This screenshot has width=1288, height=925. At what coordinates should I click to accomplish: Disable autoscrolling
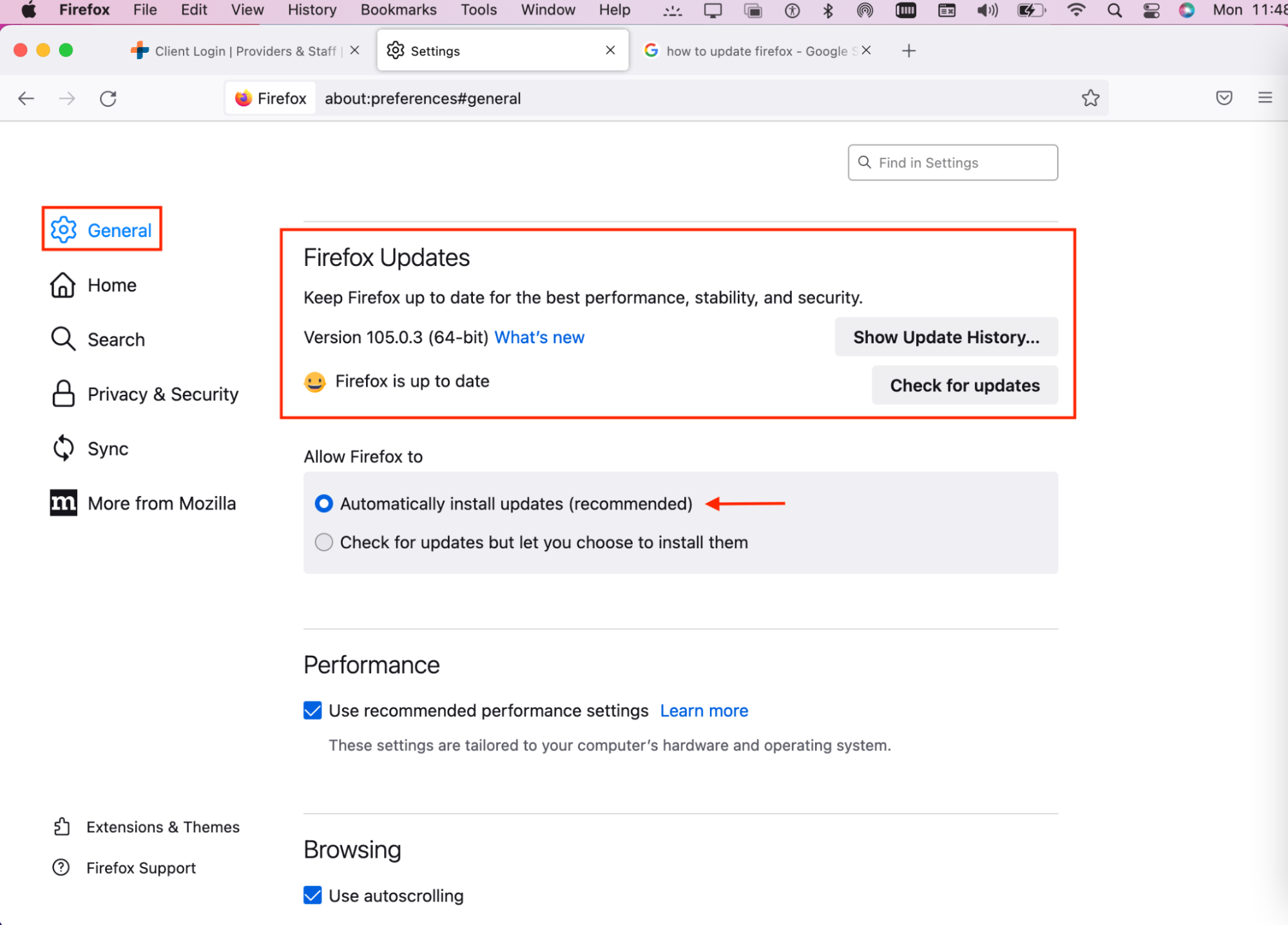tap(312, 895)
